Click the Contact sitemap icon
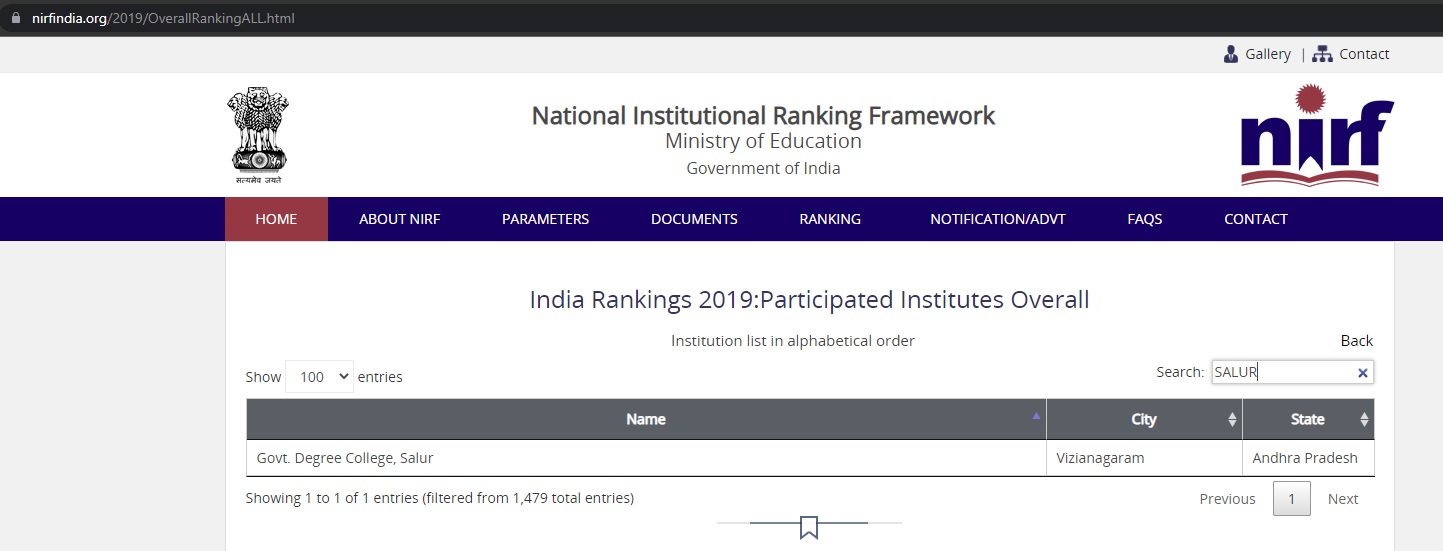 [1322, 54]
